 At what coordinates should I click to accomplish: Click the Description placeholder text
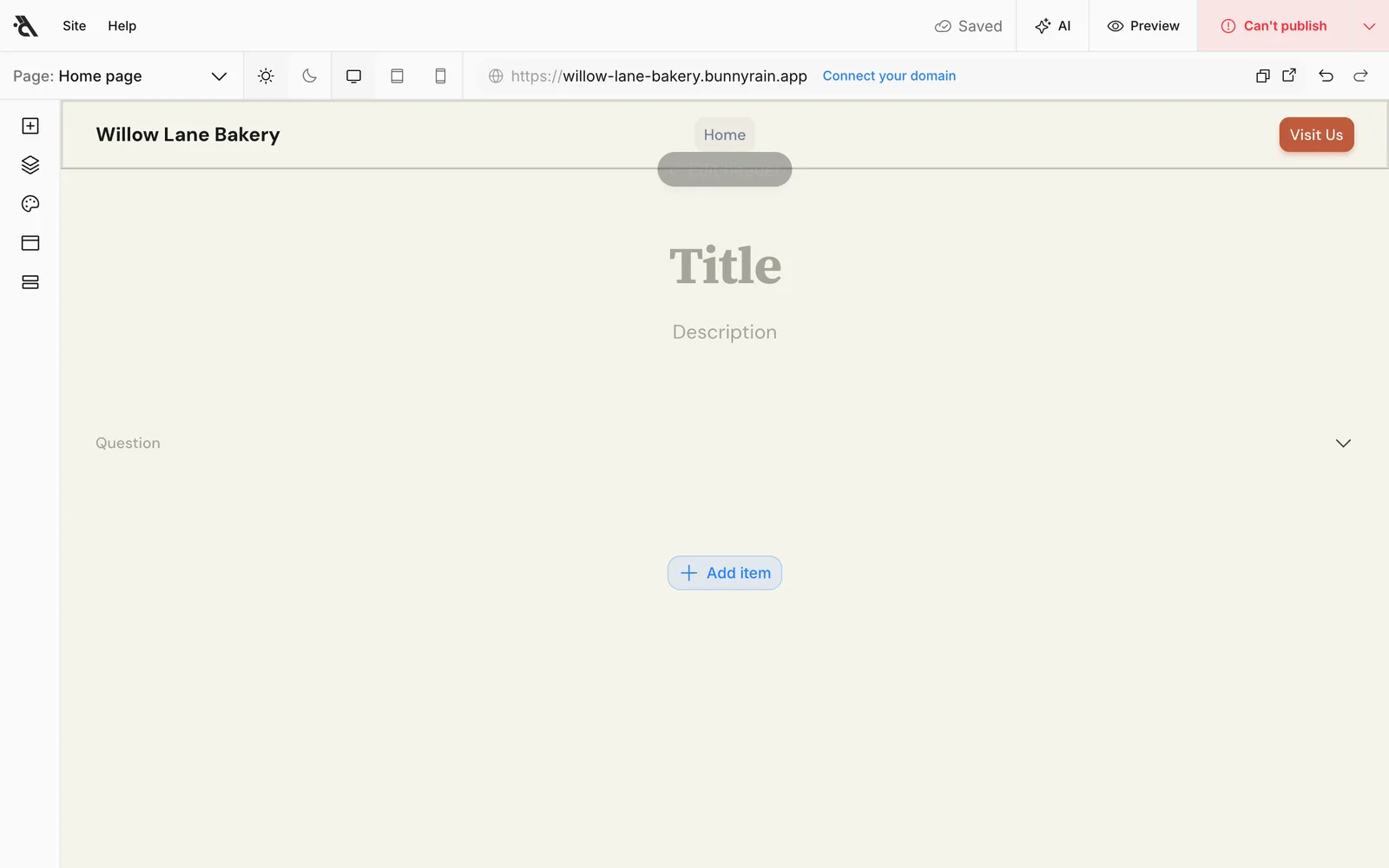click(x=725, y=332)
